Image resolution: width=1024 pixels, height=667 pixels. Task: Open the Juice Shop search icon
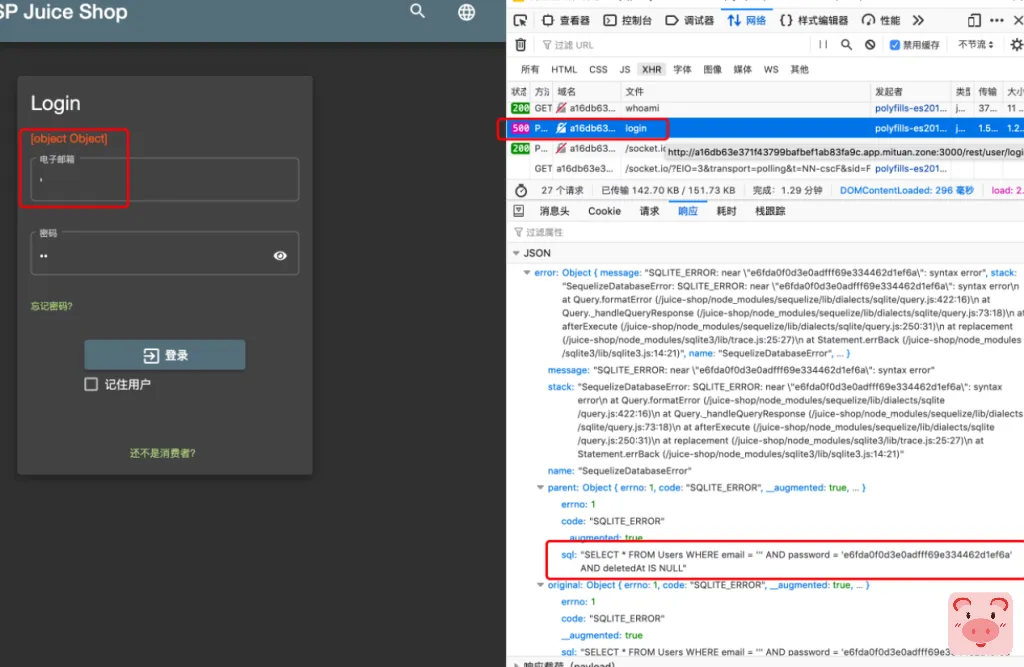tap(417, 11)
